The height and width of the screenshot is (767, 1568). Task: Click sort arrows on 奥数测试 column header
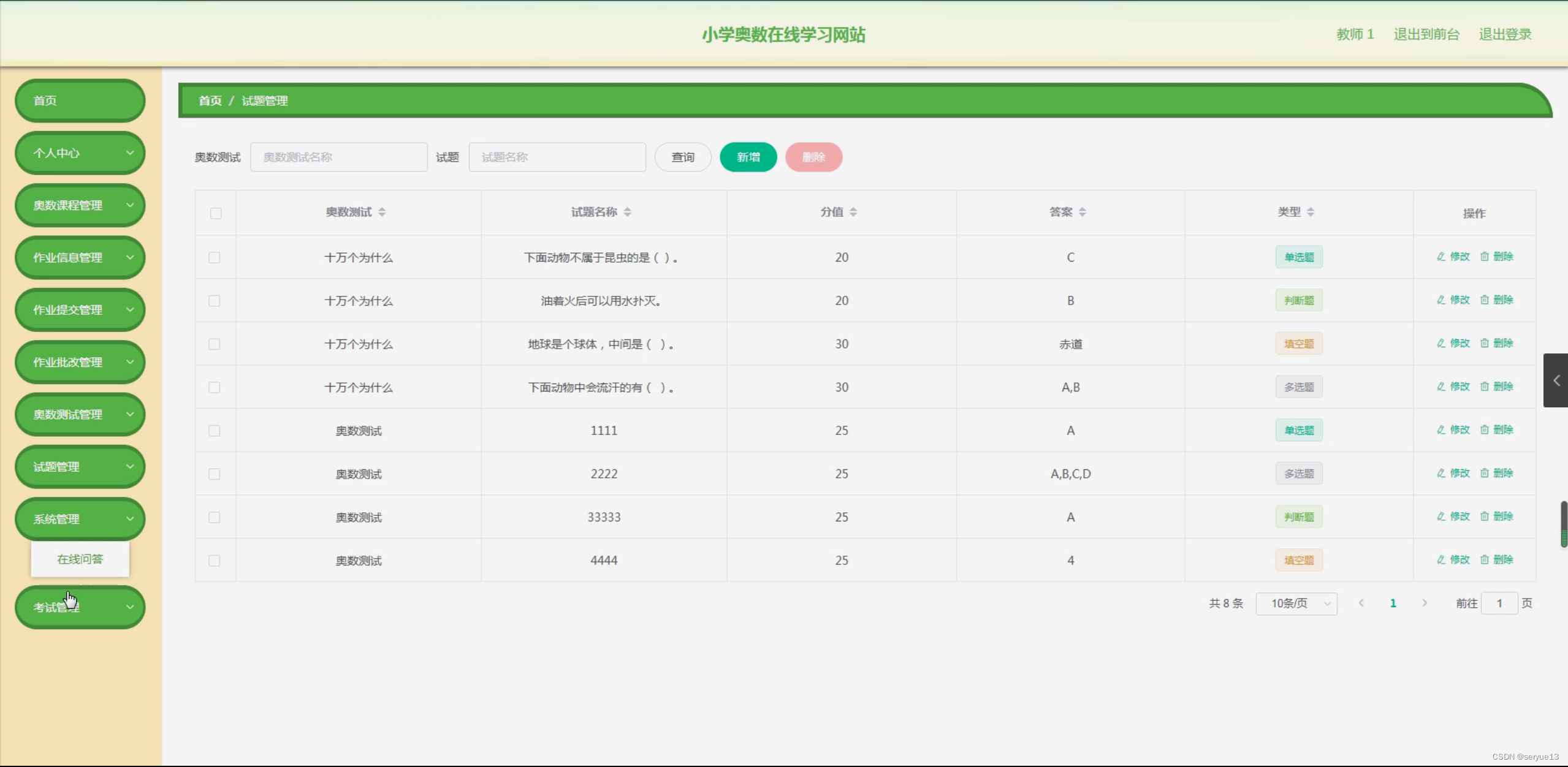tap(382, 212)
